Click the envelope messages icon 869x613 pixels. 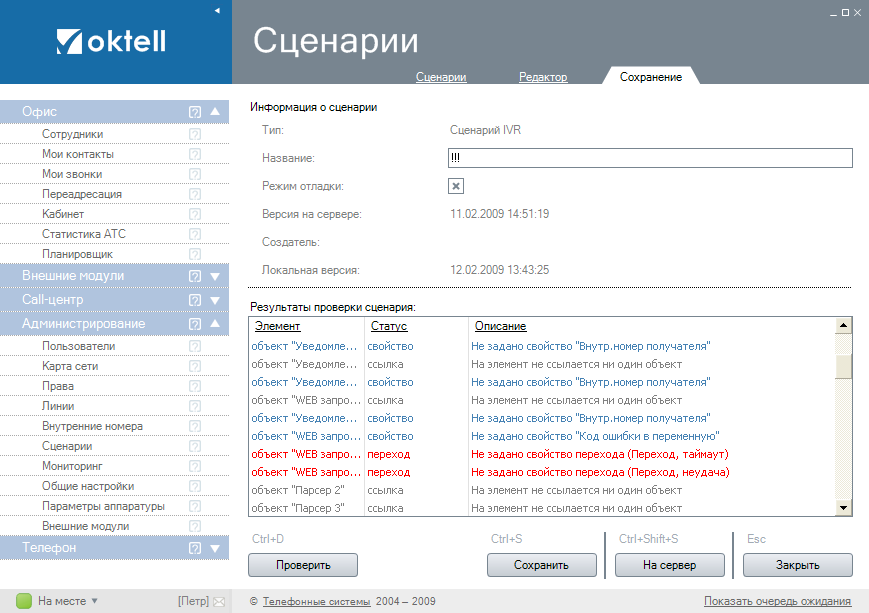(220, 602)
